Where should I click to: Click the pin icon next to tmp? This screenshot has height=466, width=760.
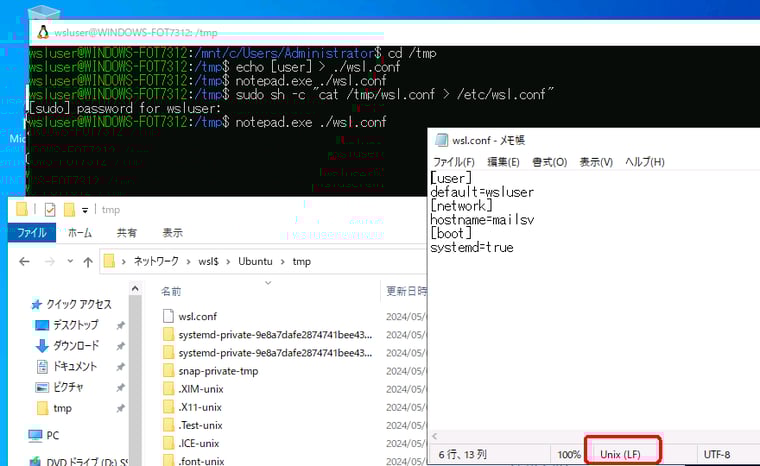(x=120, y=409)
